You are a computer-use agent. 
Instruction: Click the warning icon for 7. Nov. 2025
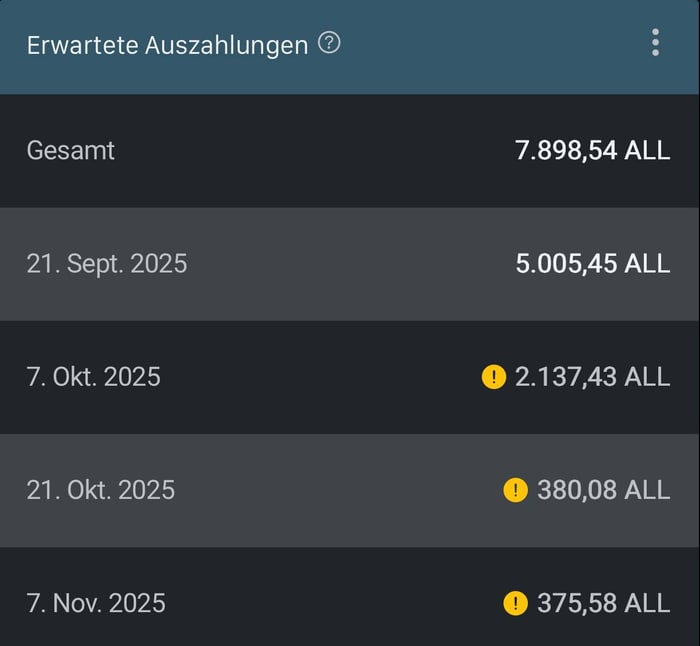[x=515, y=603]
